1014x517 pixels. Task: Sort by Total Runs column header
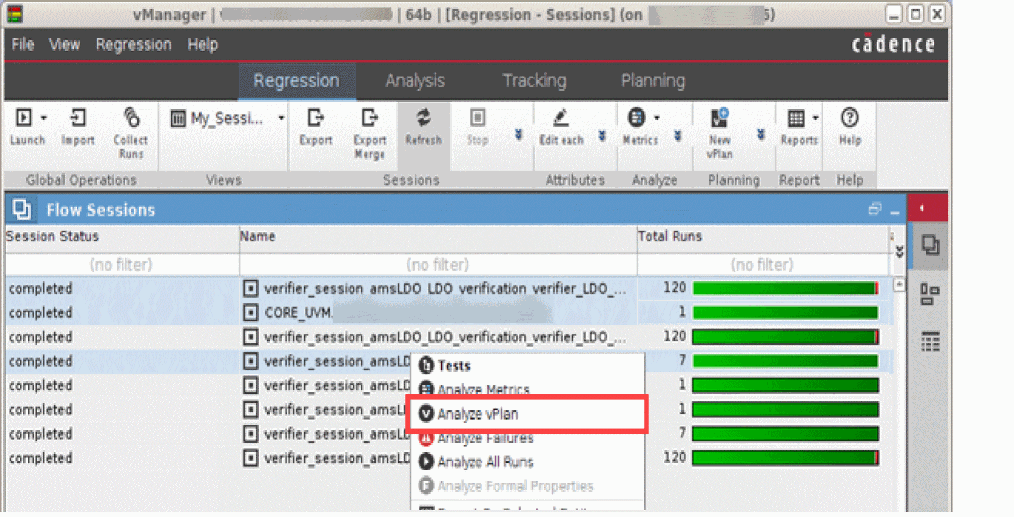(763, 237)
